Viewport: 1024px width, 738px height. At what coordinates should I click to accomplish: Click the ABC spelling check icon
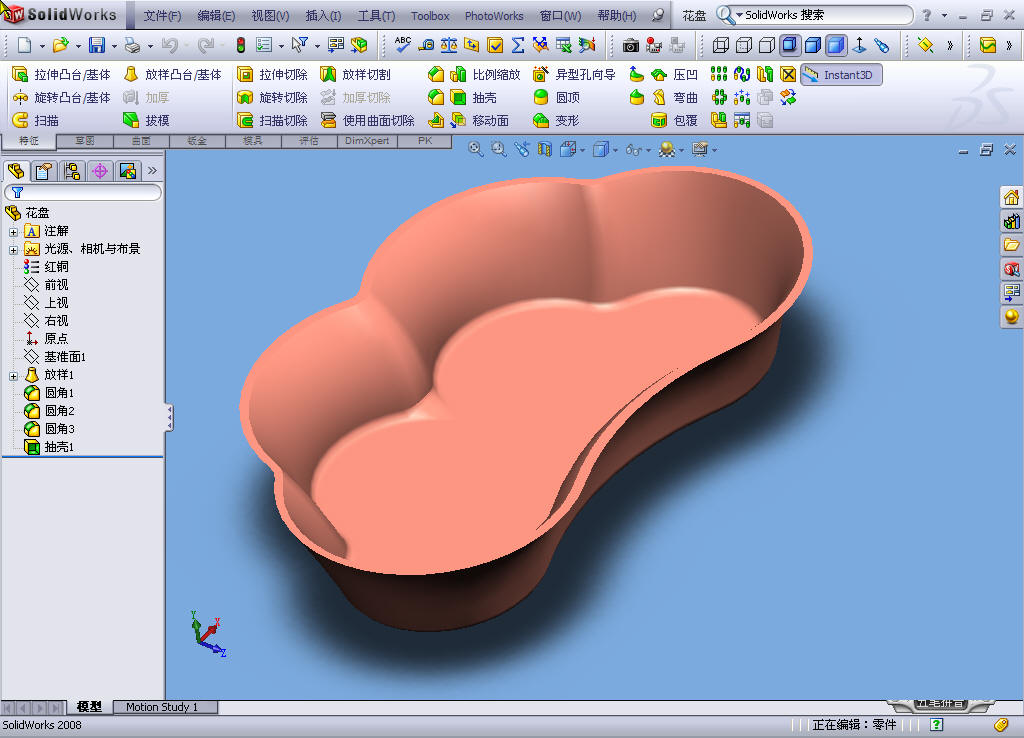tap(403, 44)
